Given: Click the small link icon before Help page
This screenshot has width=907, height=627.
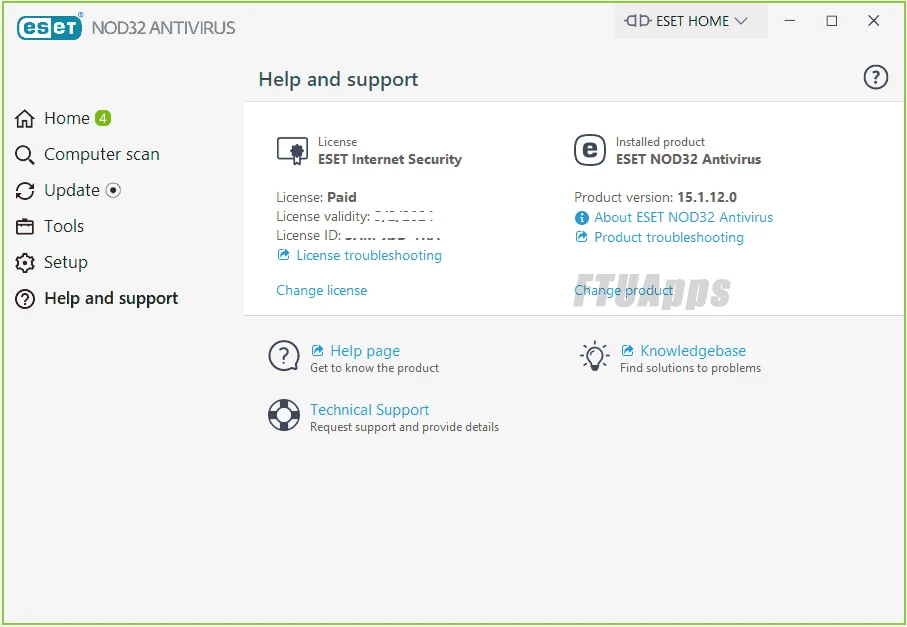Looking at the screenshot, I should coord(317,350).
